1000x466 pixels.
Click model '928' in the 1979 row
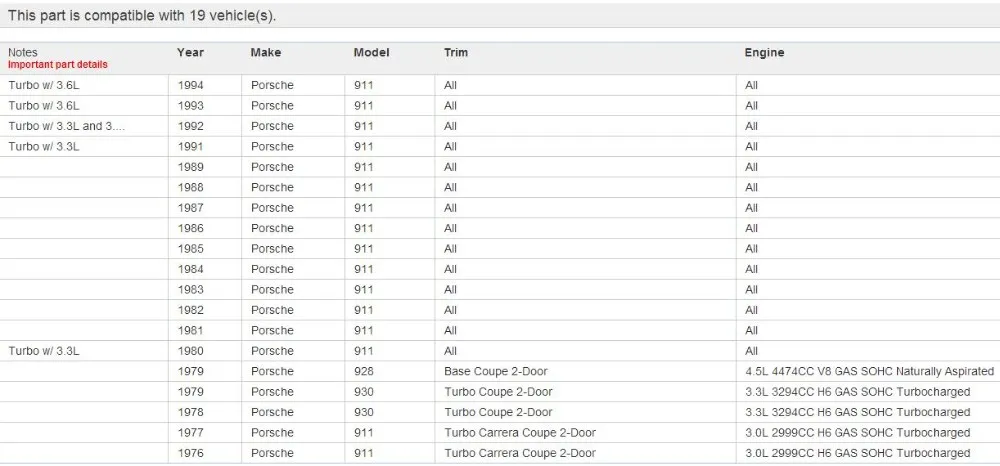364,371
